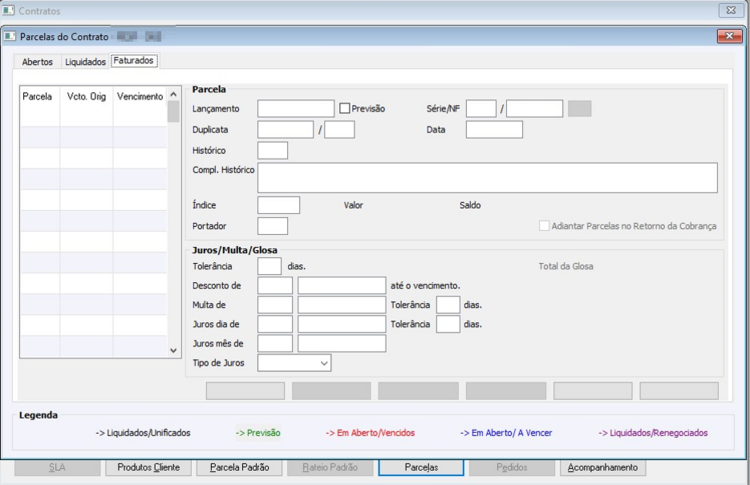Switch to the Liquidados tab
The width and height of the screenshot is (750, 485).
[x=85, y=62]
